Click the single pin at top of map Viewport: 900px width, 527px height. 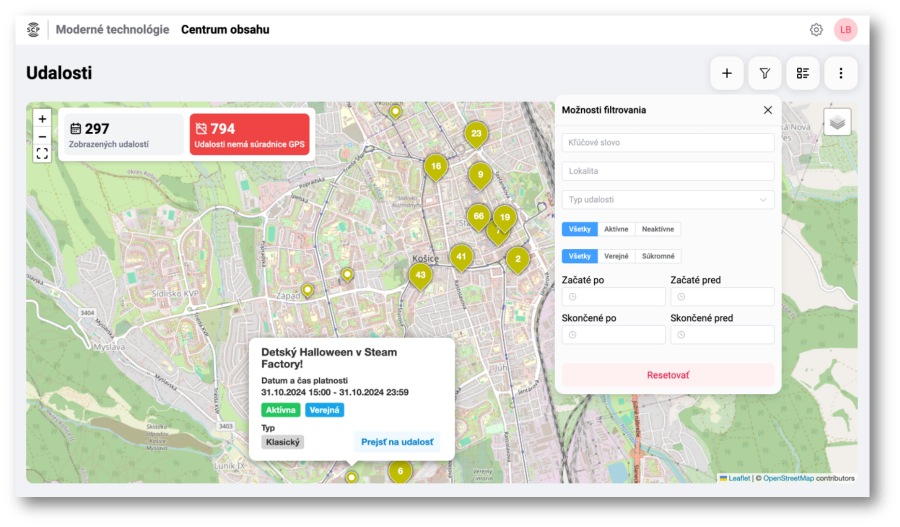pos(395,111)
